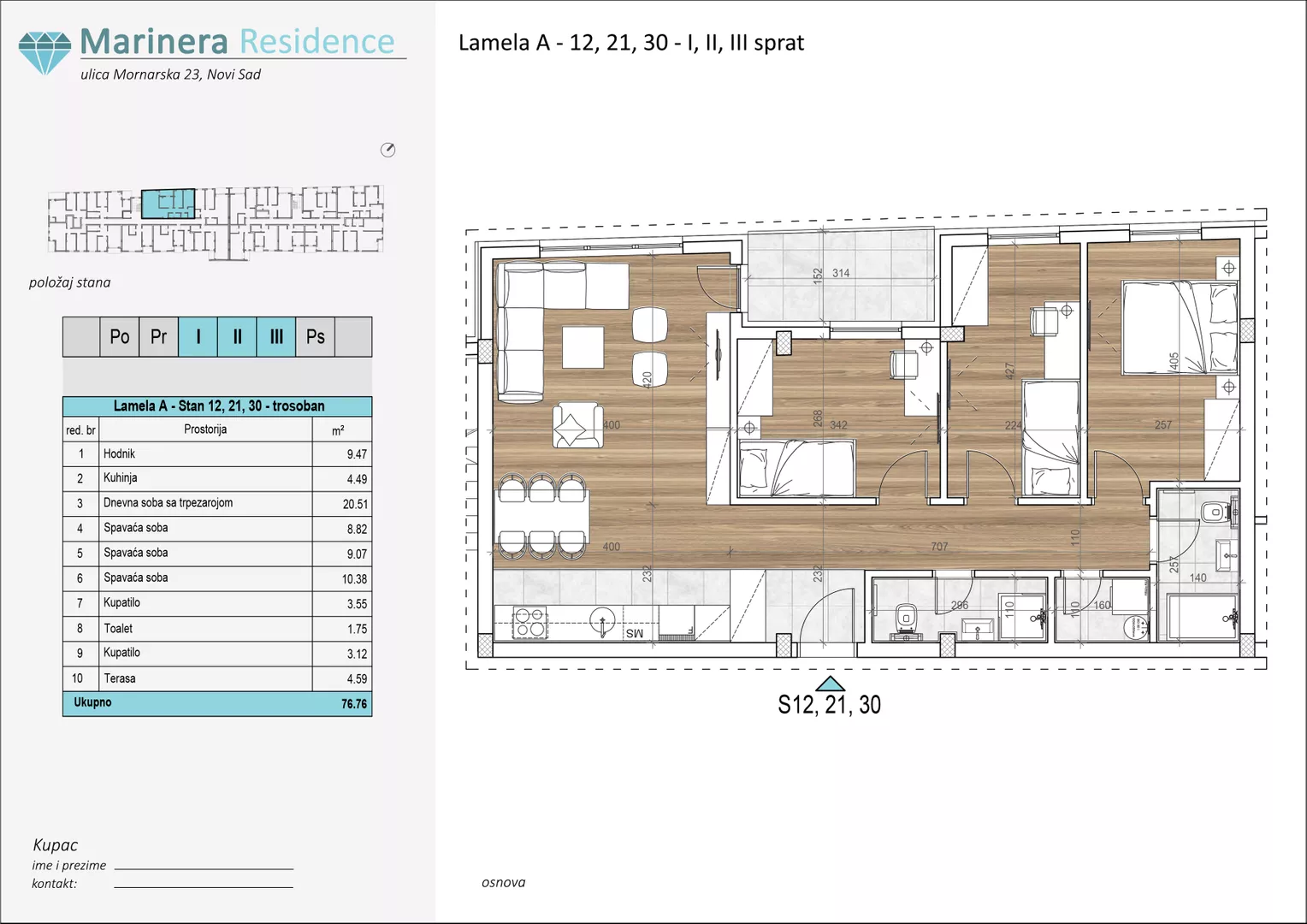Click the 'Kupac' heading

(x=56, y=845)
